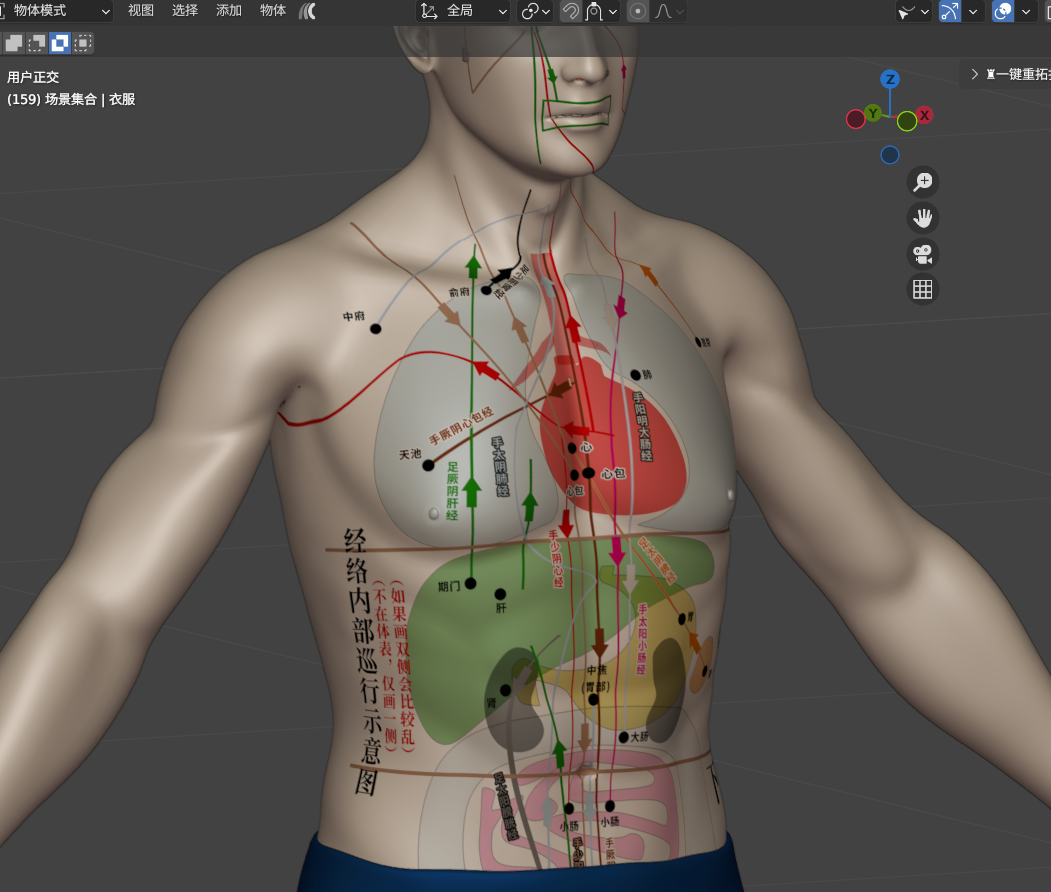The width and height of the screenshot is (1051, 892).
Task: Click the Blender add-on icon after 物体 menu
Action: (x=308, y=11)
